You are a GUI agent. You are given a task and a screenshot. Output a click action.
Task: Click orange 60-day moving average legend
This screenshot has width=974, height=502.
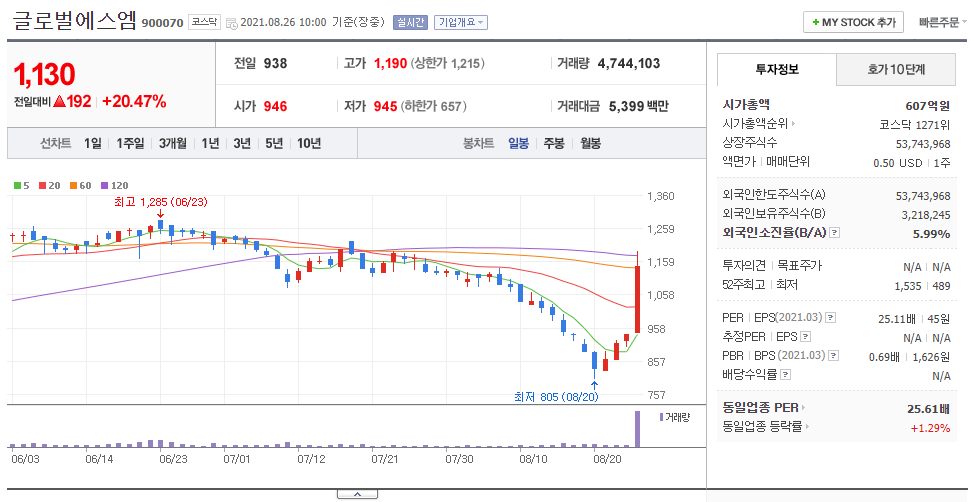pos(80,185)
